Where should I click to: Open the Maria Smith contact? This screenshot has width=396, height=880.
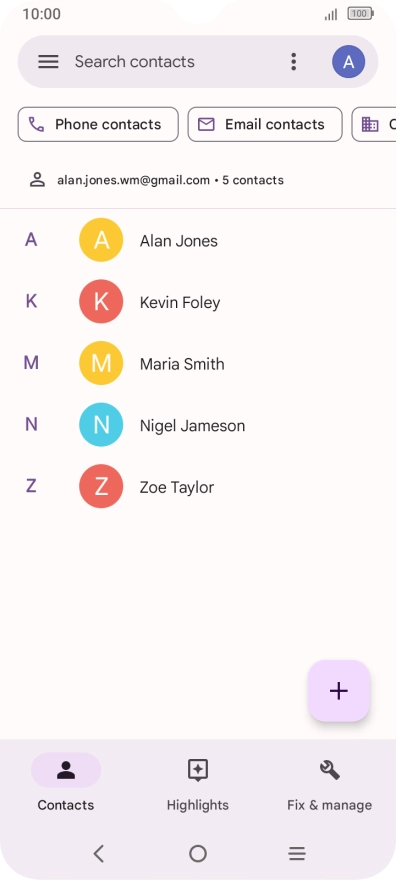(x=198, y=364)
